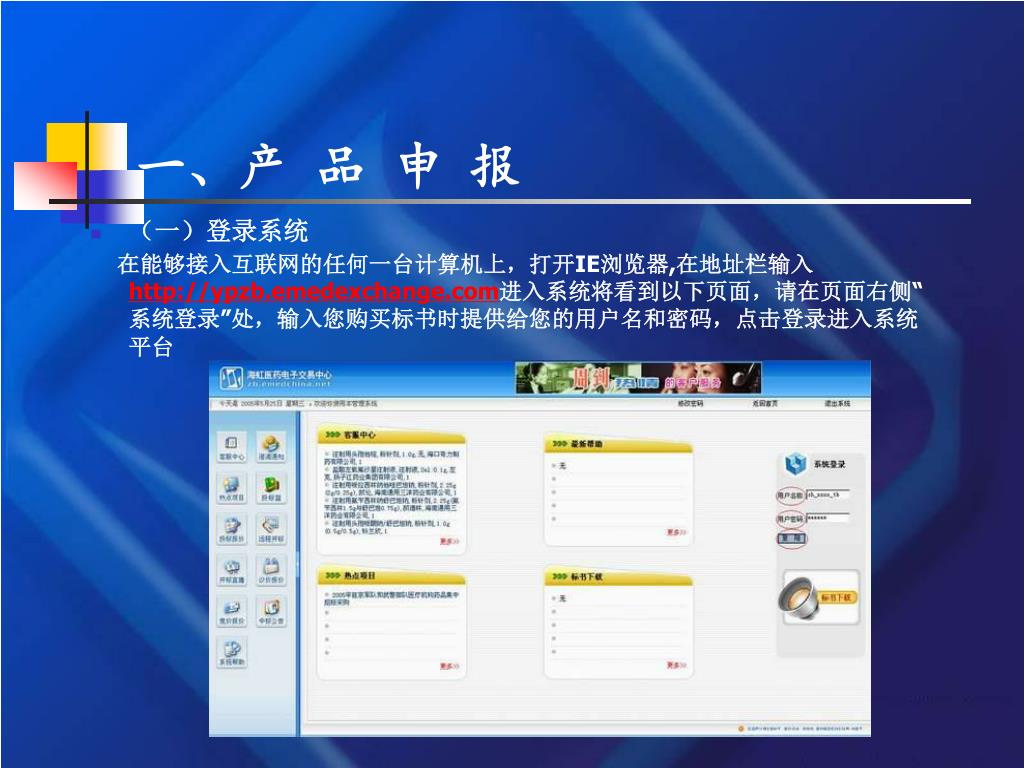Open the 远程开标 sidebar icon
The image size is (1024, 768).
click(271, 529)
